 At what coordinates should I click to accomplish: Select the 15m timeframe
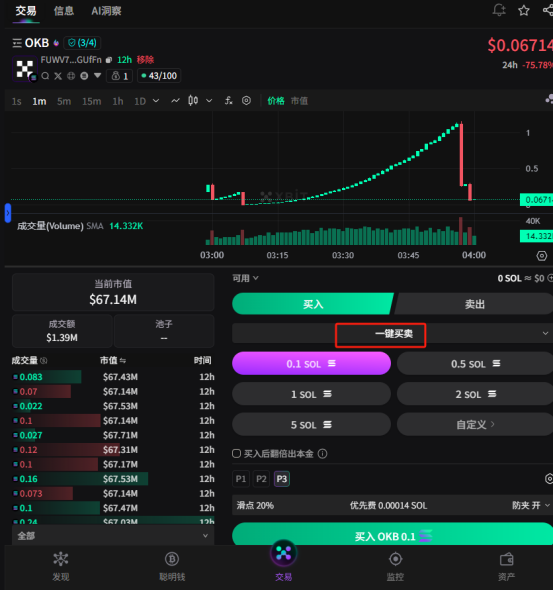pos(91,101)
